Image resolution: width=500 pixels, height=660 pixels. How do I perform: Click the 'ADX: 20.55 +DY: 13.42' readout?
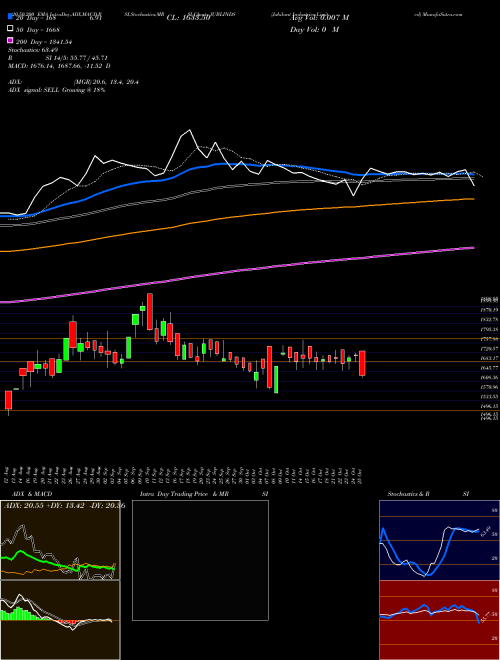[x=64, y=506]
